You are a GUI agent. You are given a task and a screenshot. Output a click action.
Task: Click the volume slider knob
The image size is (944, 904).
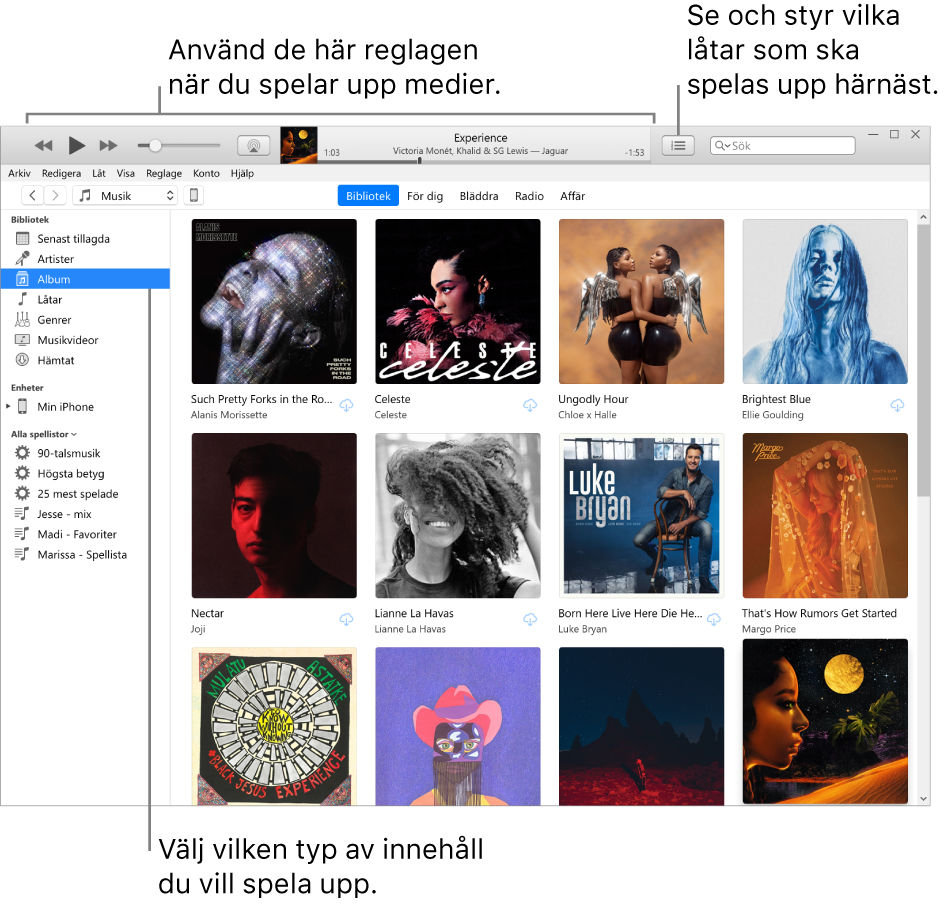point(155,145)
